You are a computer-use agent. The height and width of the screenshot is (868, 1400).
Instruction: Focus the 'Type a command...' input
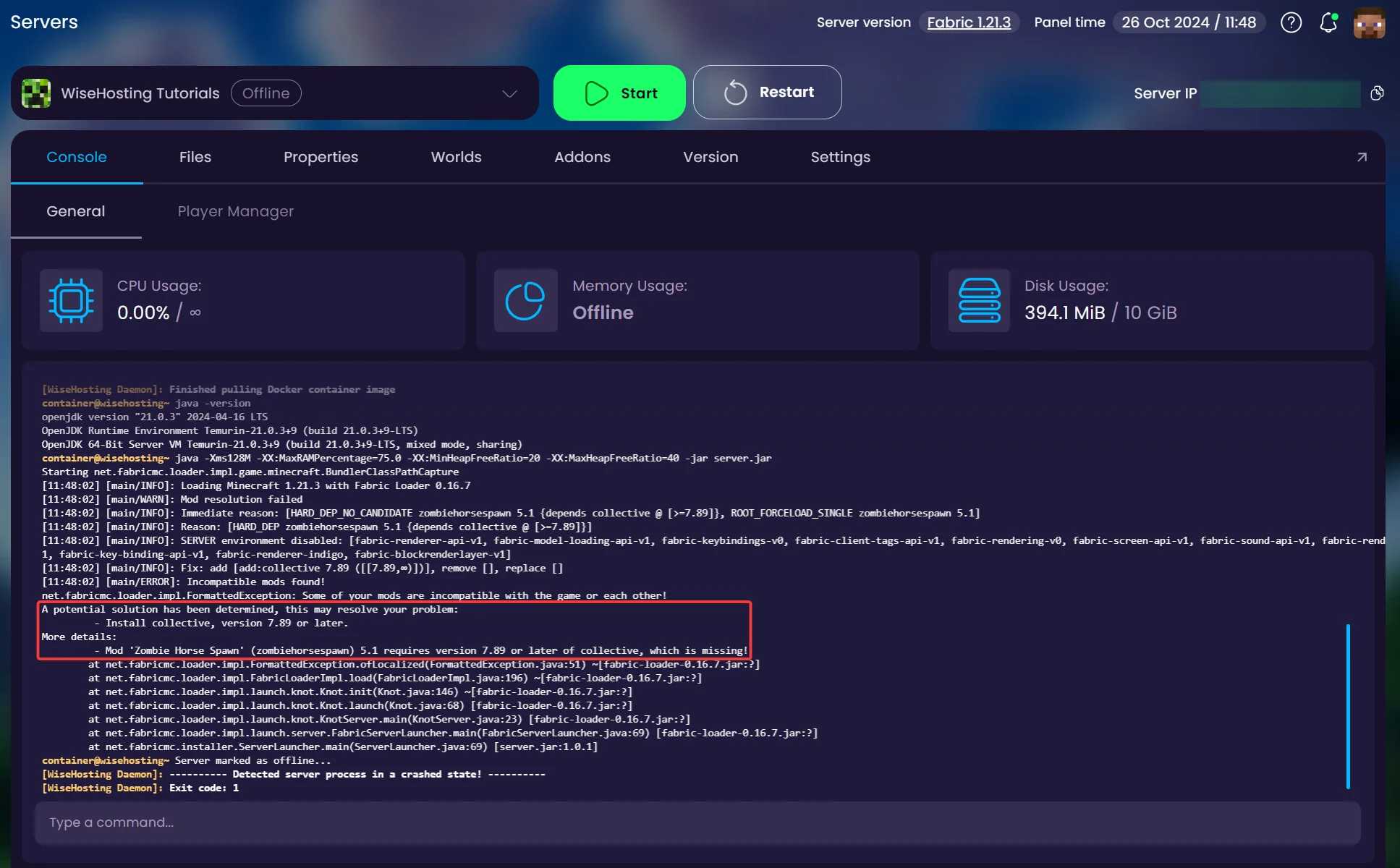[x=697, y=822]
